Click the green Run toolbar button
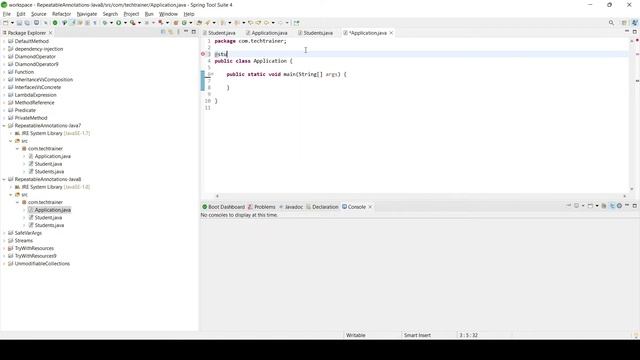 [118, 23]
